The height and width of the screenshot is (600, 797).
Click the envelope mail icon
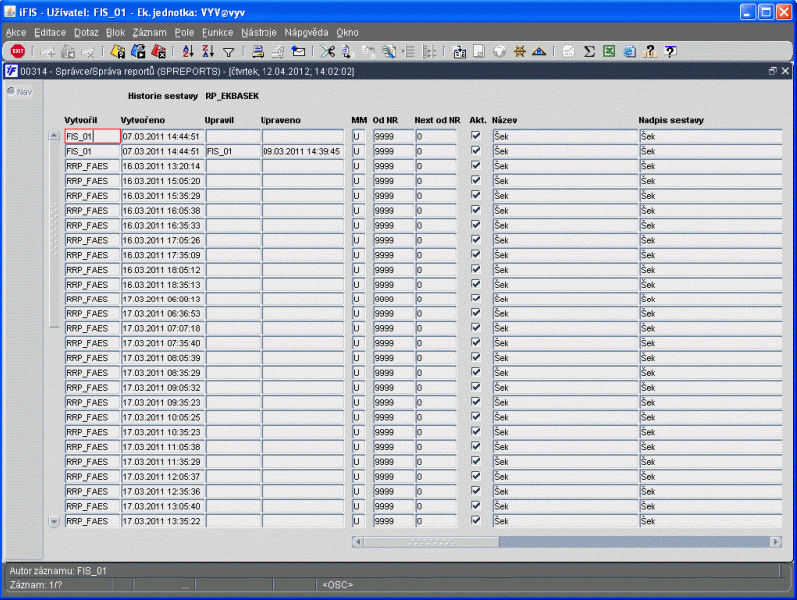tap(298, 51)
